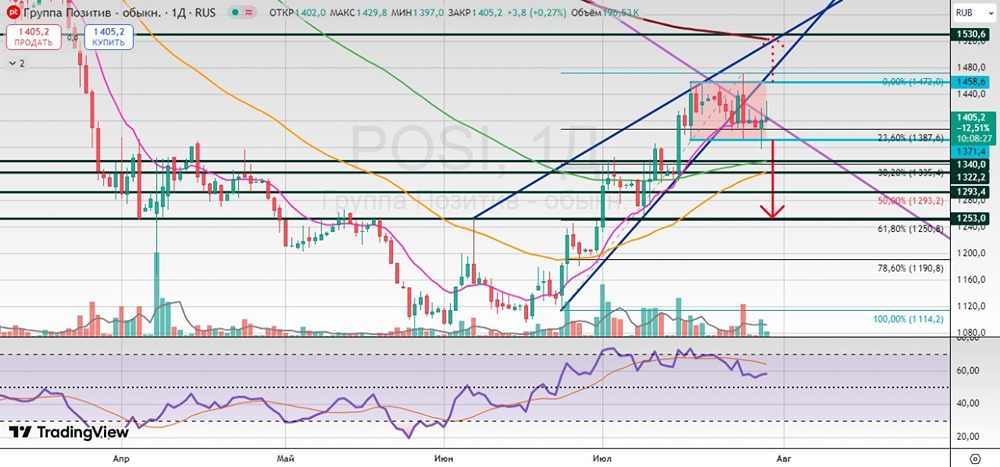The image size is (1000, 467).
Task: Select the 1340,0 price level label
Action: point(971,164)
